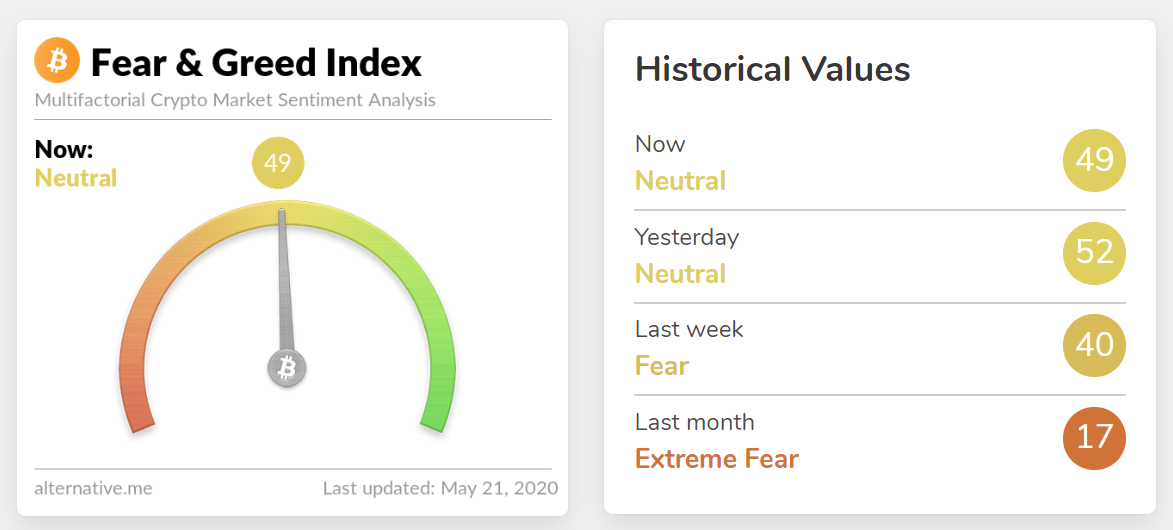This screenshot has width=1173, height=530.
Task: Click the Extreme Fear label
Action: 717,458
